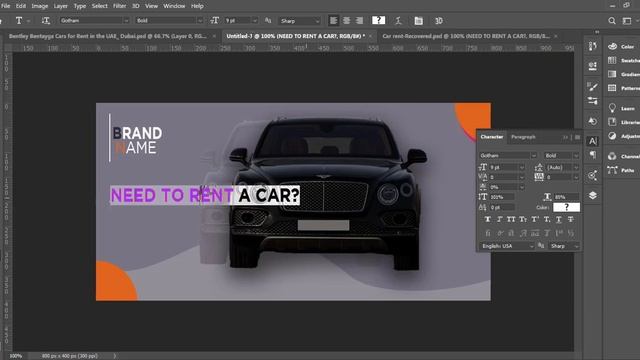The height and width of the screenshot is (360, 640).
Task: Open Sharp anti-aliasing dropdown in Character panel
Action: pyautogui.click(x=564, y=246)
